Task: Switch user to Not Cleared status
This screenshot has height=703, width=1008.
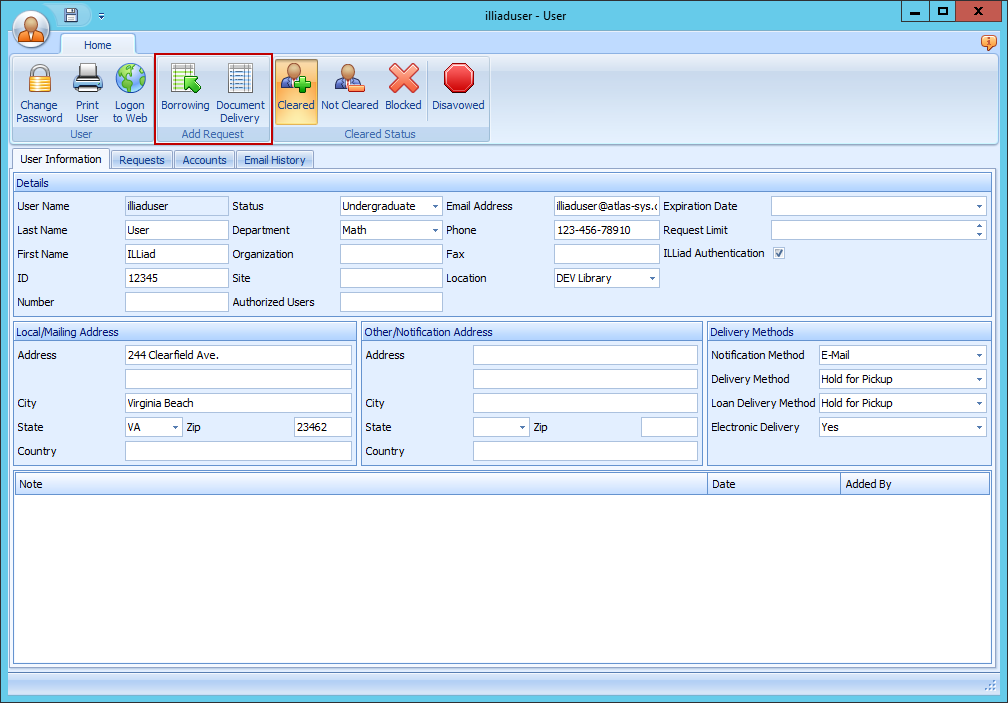Action: [x=349, y=90]
